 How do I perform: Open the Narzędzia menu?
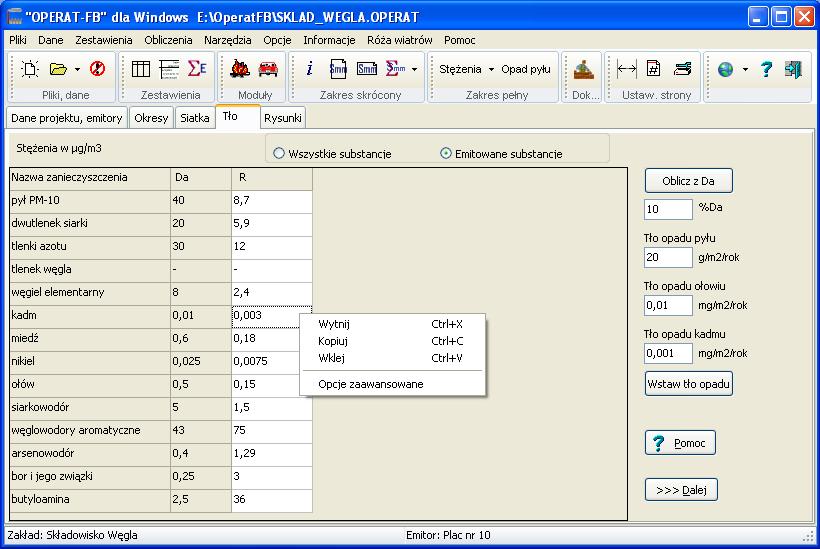[228, 40]
